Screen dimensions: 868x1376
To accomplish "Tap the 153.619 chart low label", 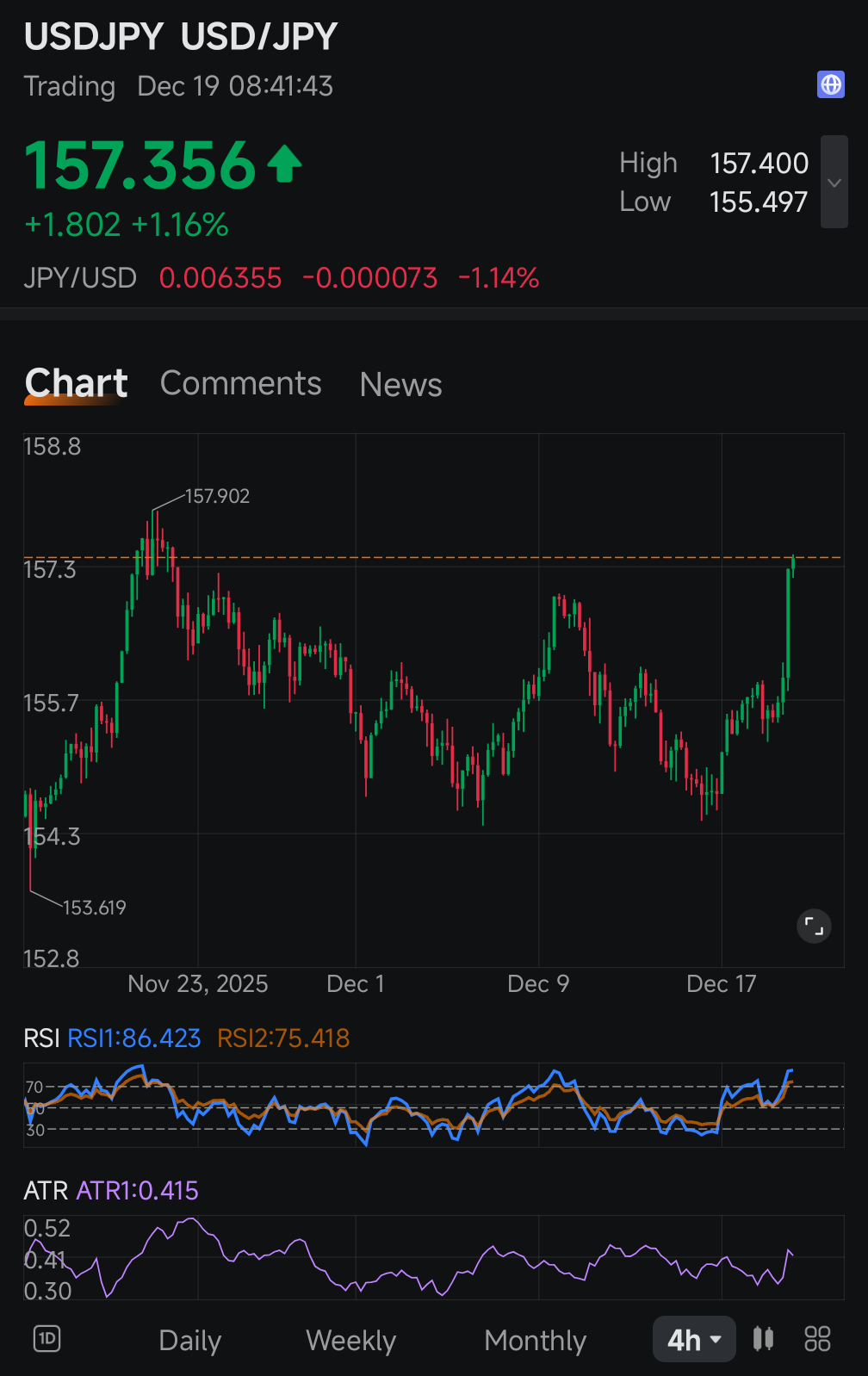I will [95, 908].
